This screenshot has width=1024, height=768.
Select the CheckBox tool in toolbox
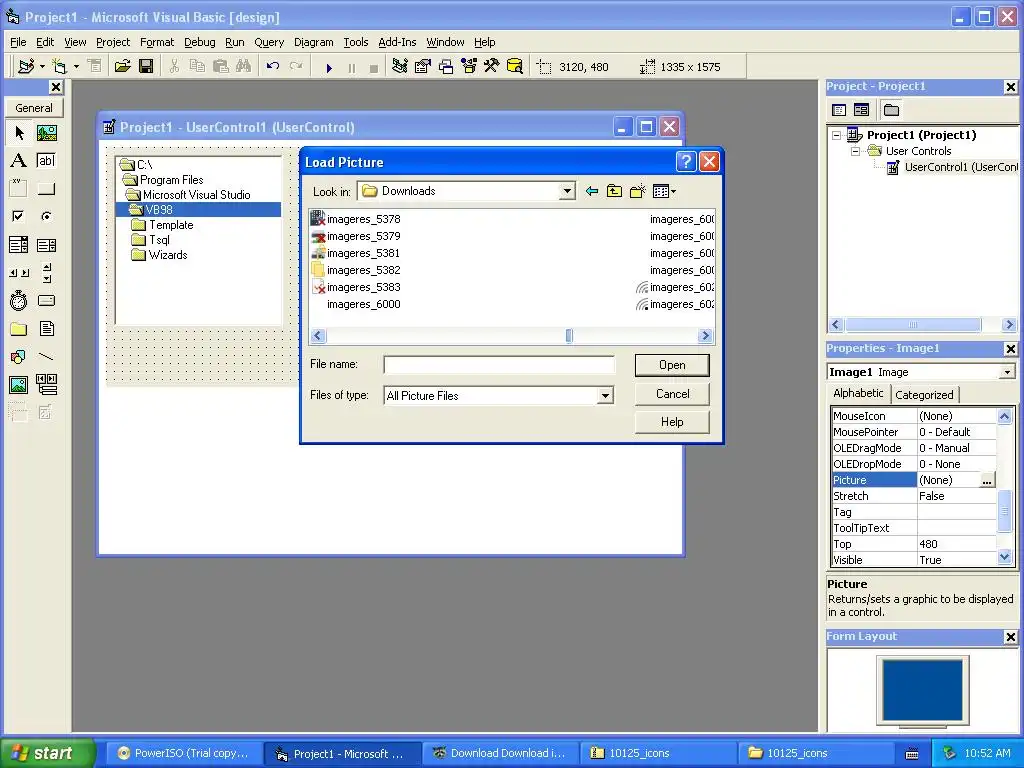pos(18,216)
